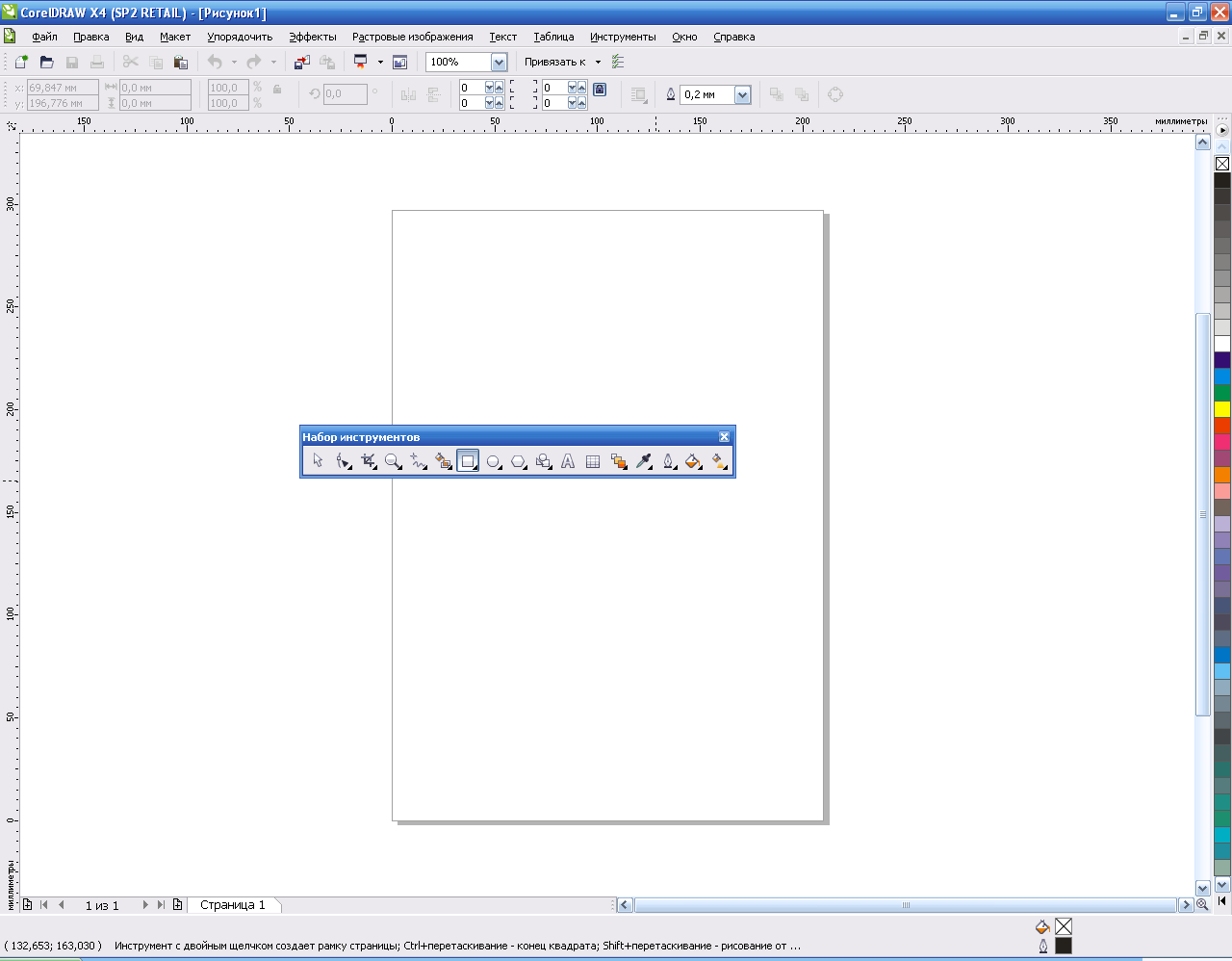
Task: Select the Interactive Blend tool in toolbox
Action: coord(619,461)
